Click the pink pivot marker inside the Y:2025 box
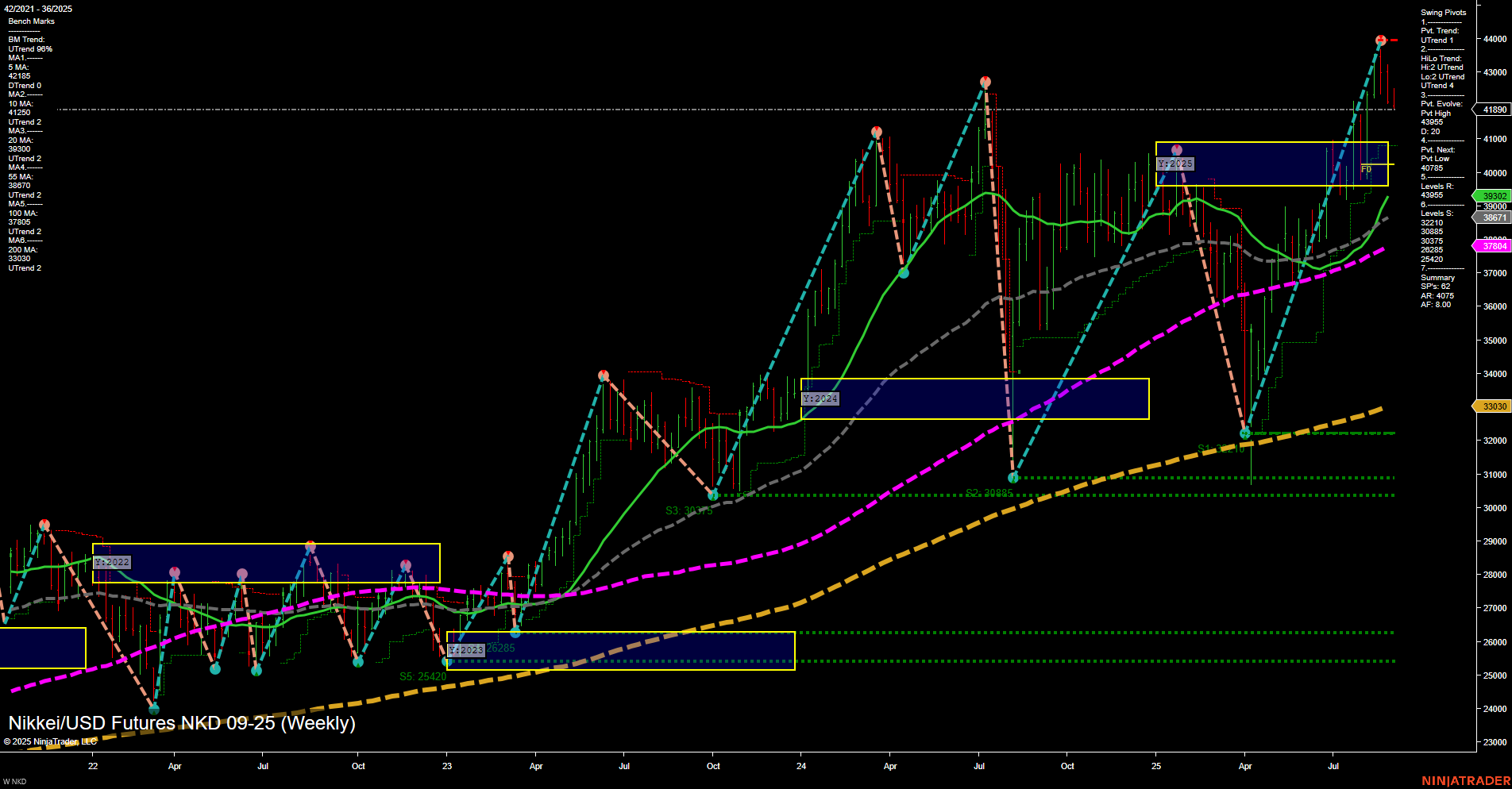This screenshot has height=789, width=1512. tap(1177, 148)
